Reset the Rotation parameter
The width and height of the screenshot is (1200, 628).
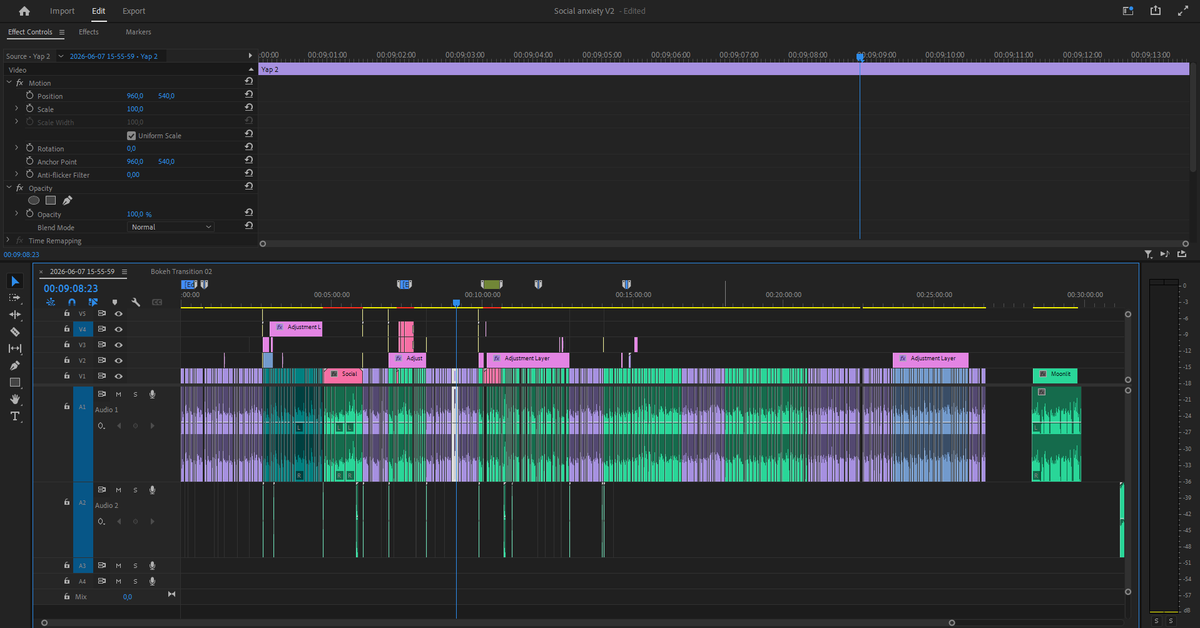[248, 148]
